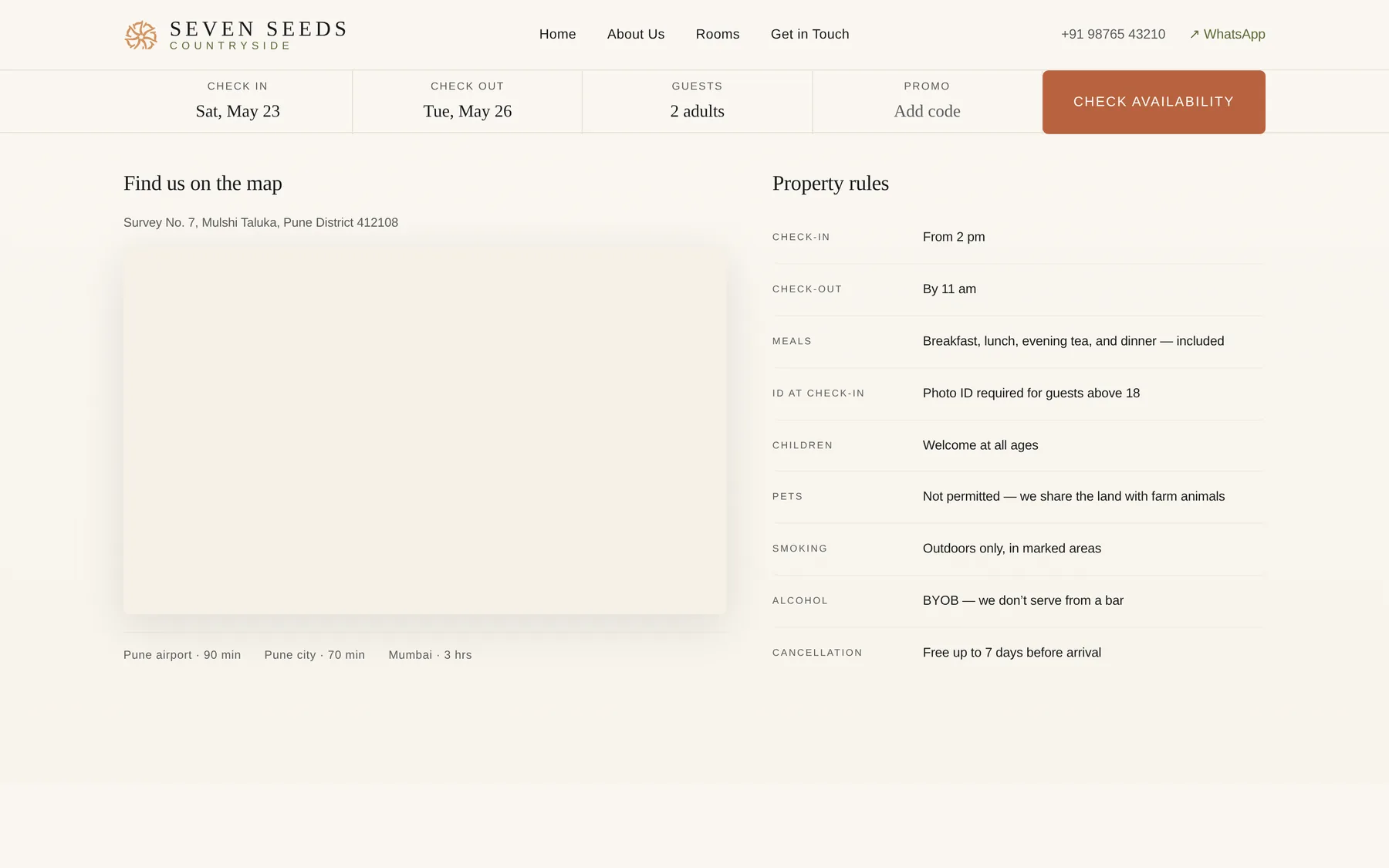Select the Survey No. 7 address text

(261, 222)
